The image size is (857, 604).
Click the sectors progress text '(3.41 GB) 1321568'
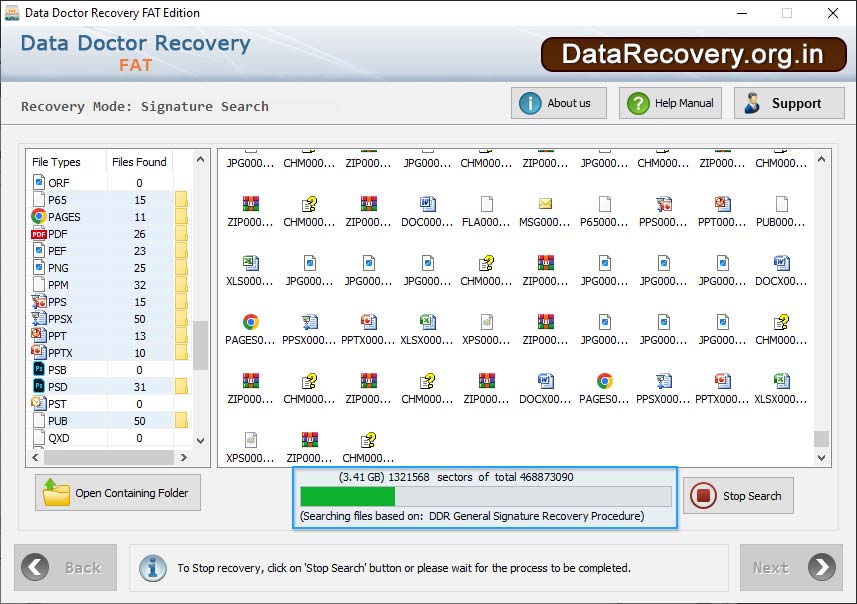point(384,477)
